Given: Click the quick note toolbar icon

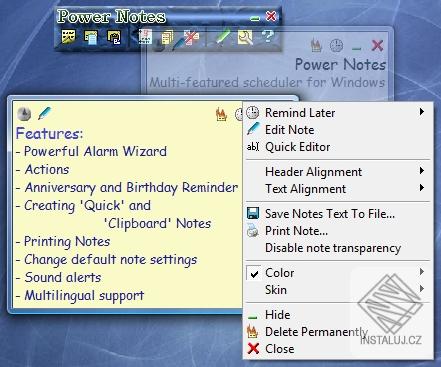Looking at the screenshot, I should pos(91,37).
